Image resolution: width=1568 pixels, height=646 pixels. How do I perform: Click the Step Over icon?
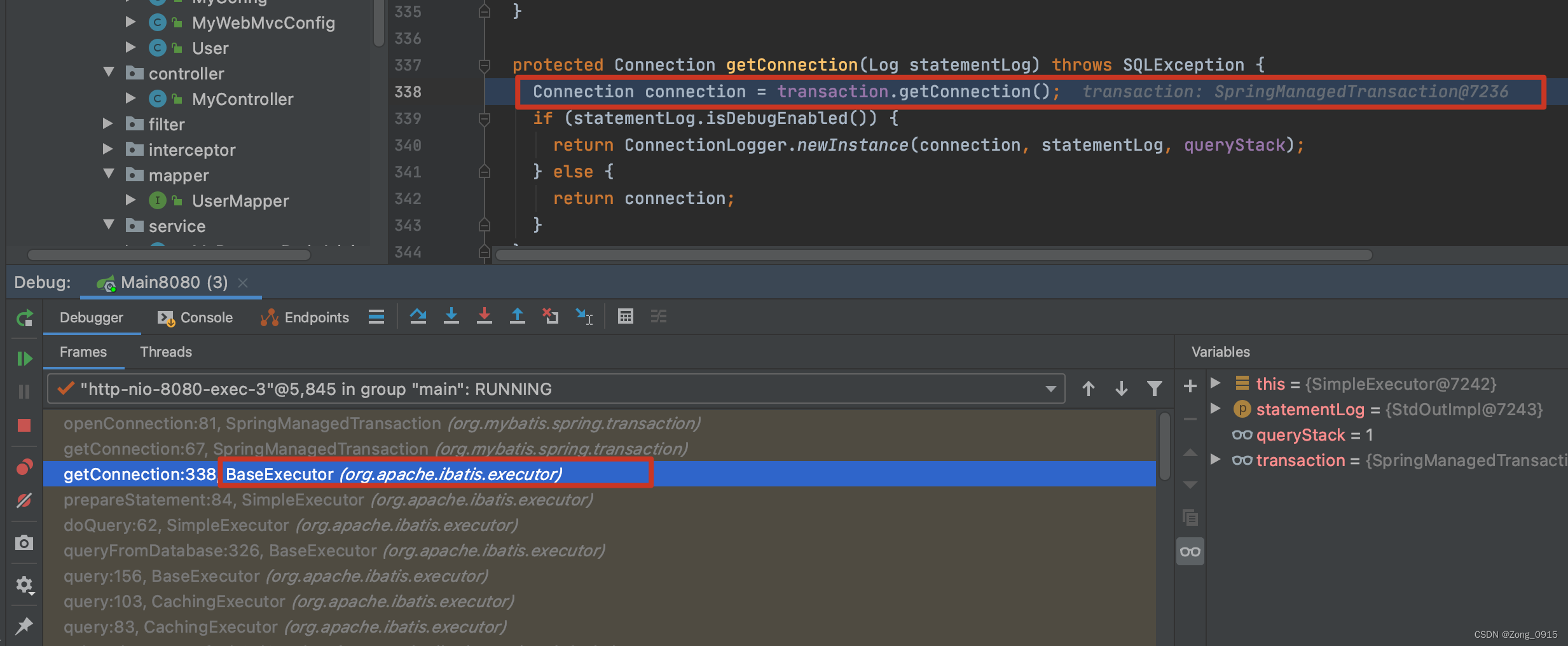pyautogui.click(x=418, y=316)
